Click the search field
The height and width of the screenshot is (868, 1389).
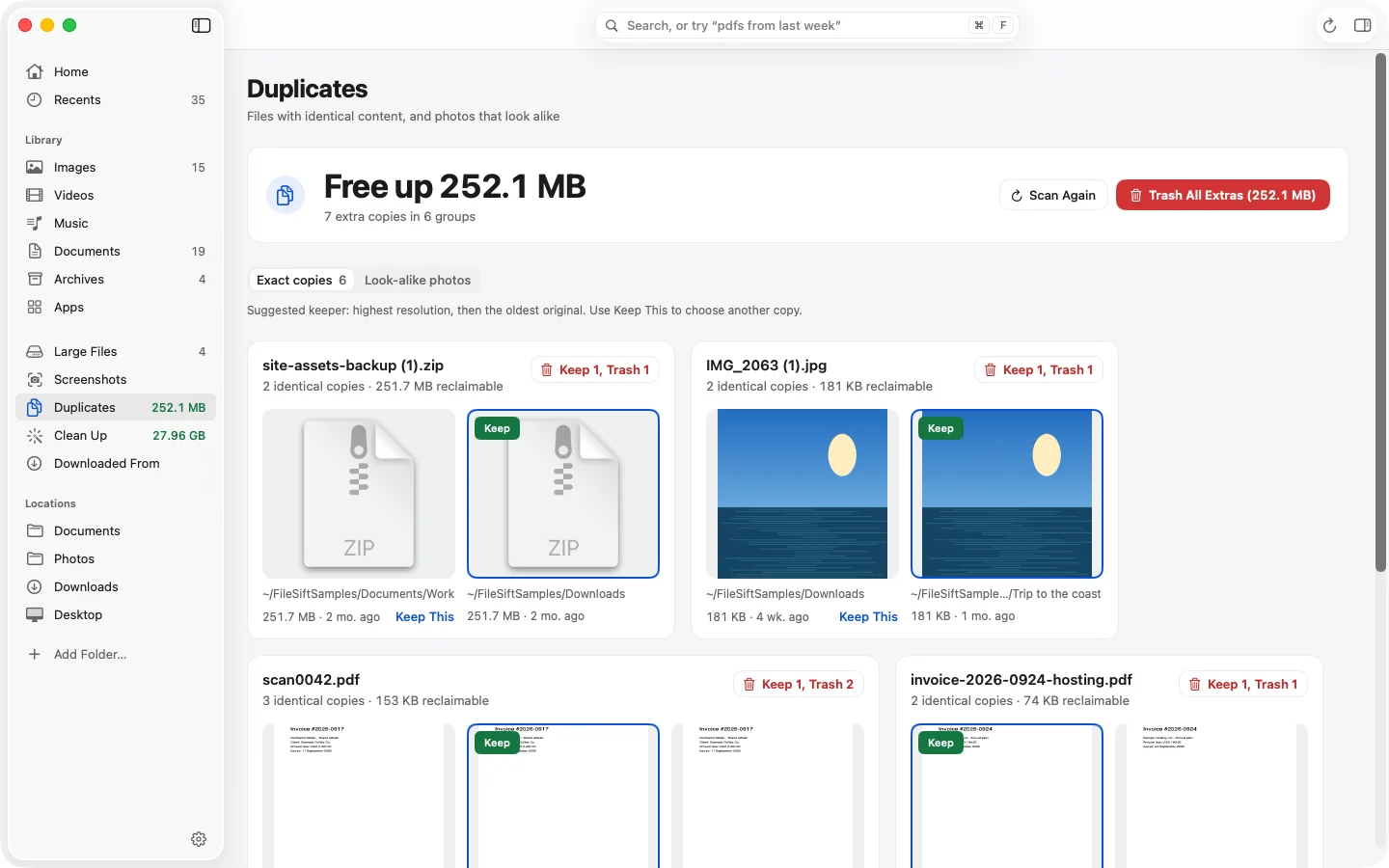pos(807,26)
